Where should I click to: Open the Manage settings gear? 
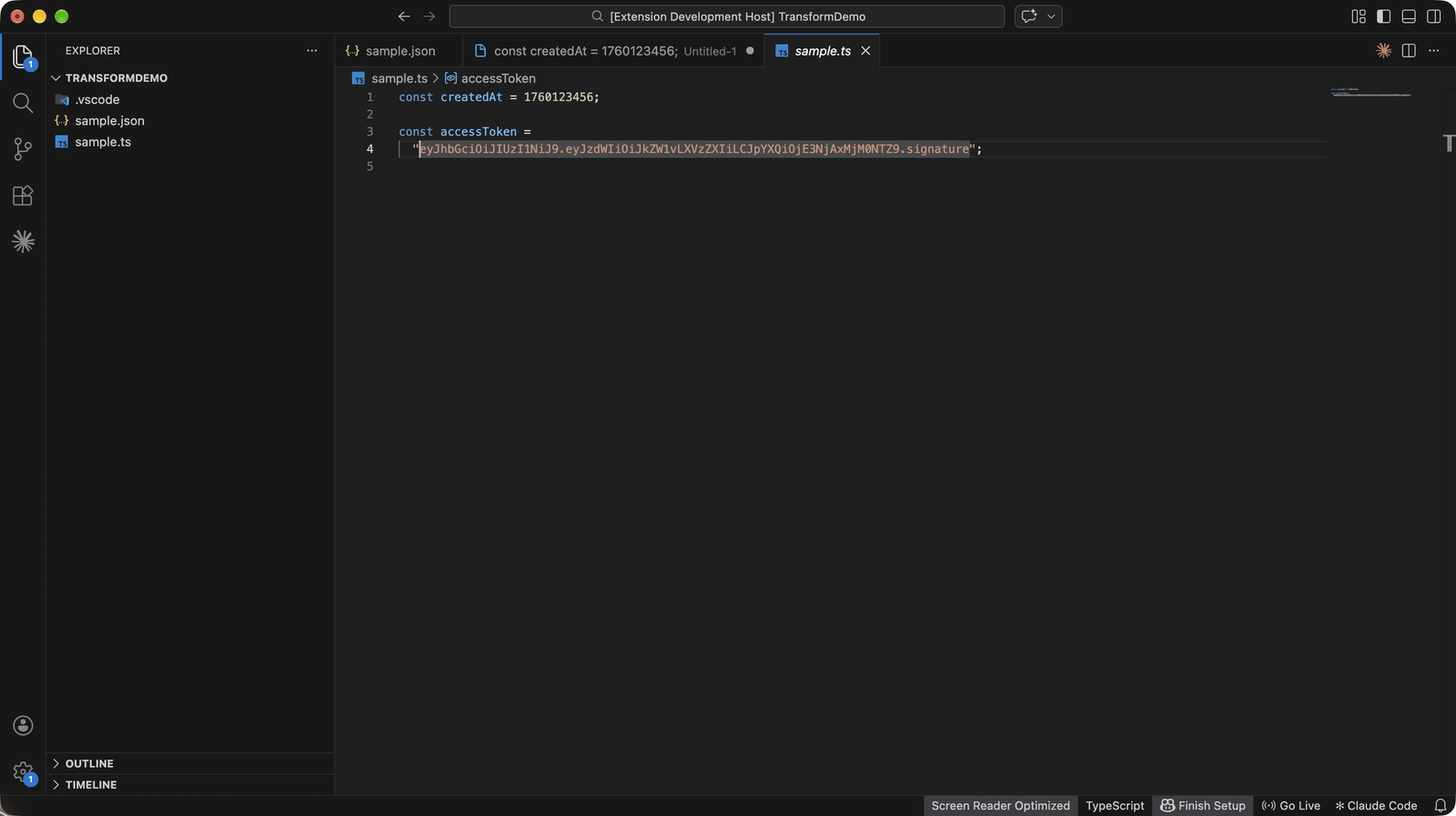click(x=23, y=773)
